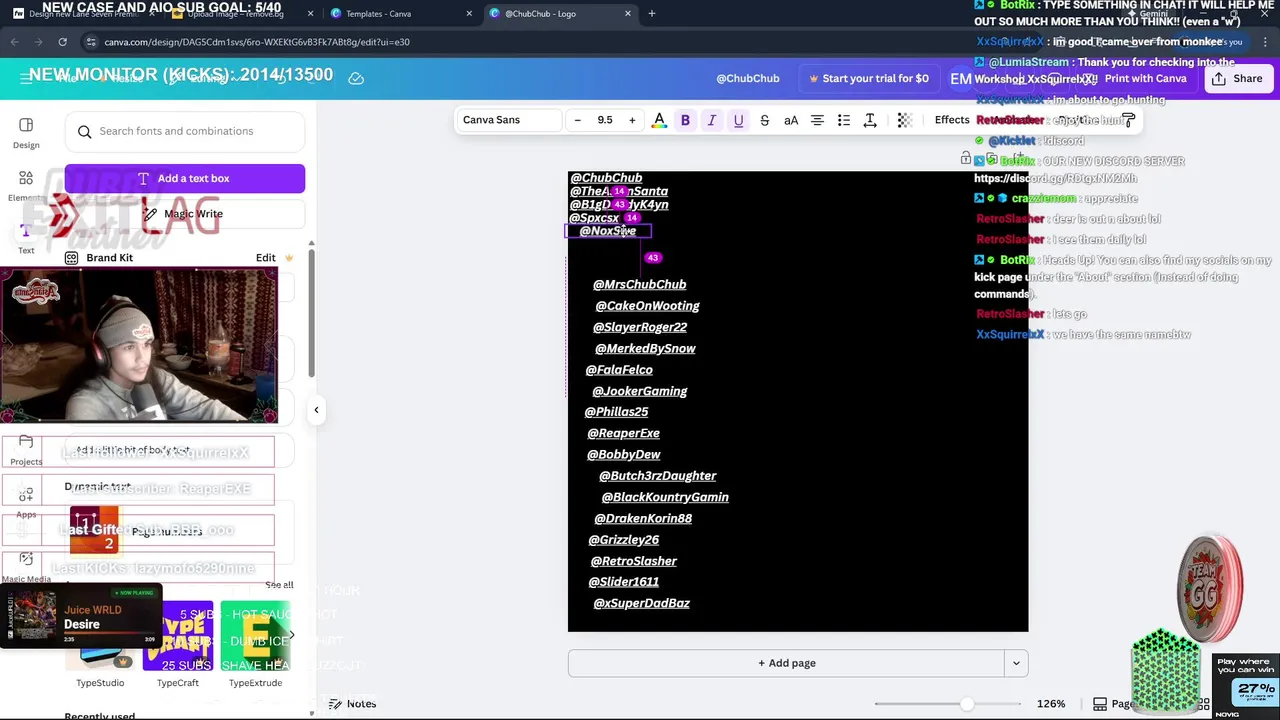Image resolution: width=1280 pixels, height=720 pixels.
Task: Select the @xSuperDadBaz text line
Action: [641, 604]
